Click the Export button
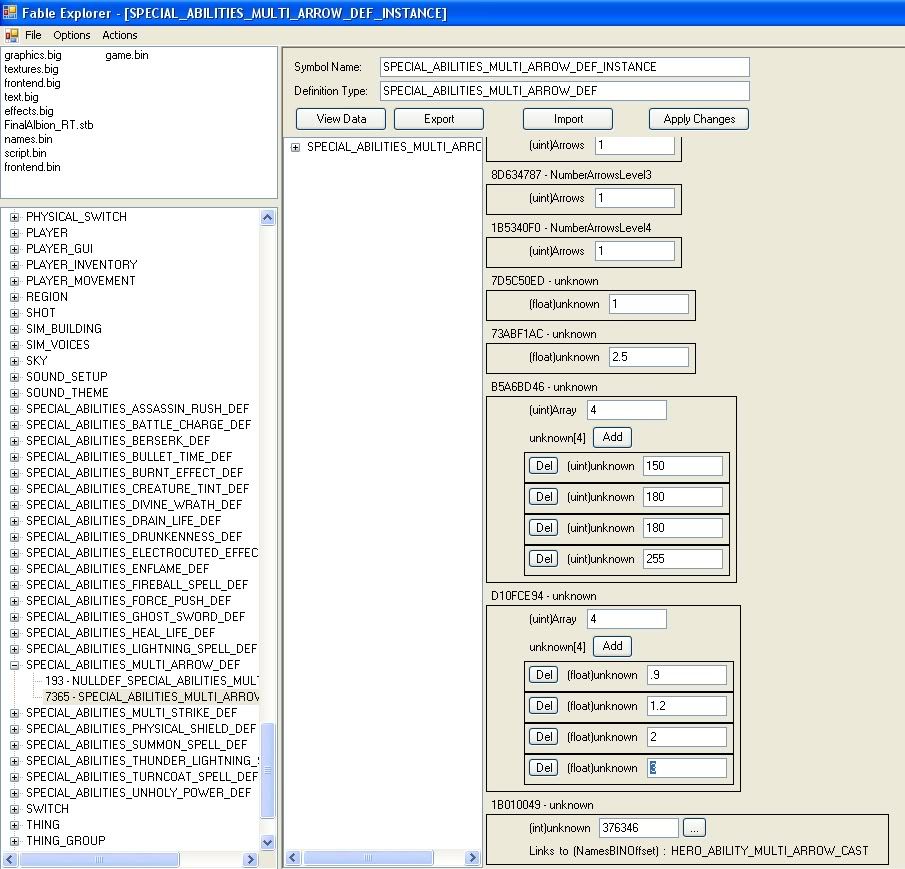 439,119
